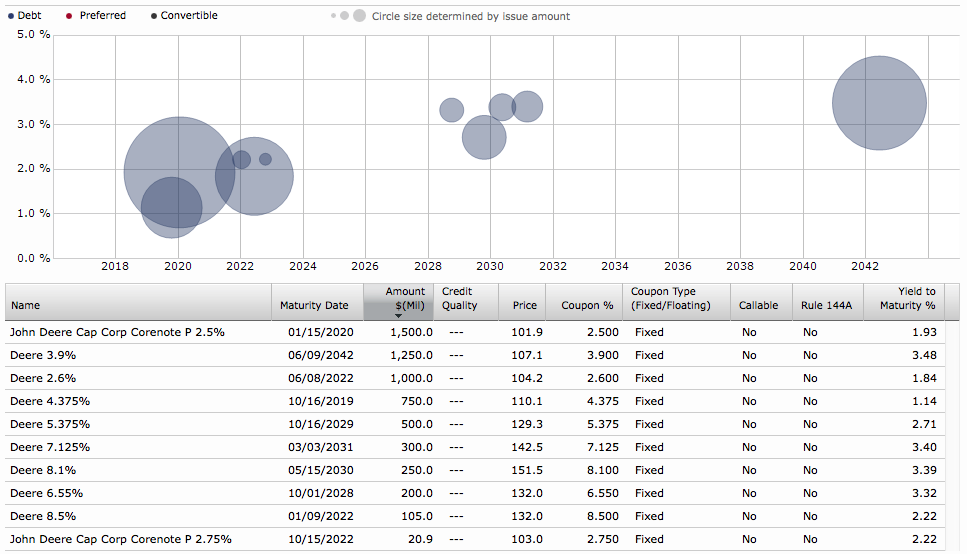The width and height of the screenshot is (967, 554).
Task: Click 'John Deere Cap Corp Corenote P 2.5%'
Action: [x=117, y=332]
